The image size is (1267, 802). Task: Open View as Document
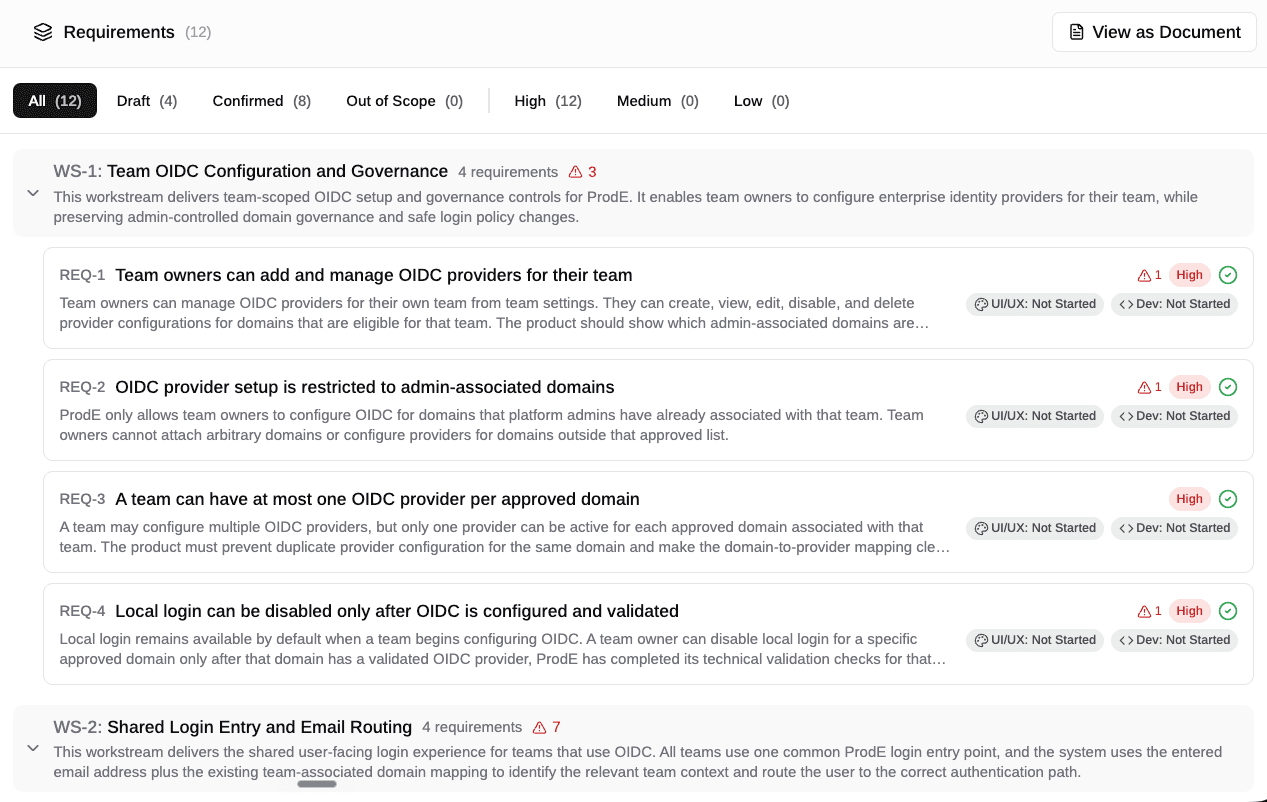tap(1154, 32)
